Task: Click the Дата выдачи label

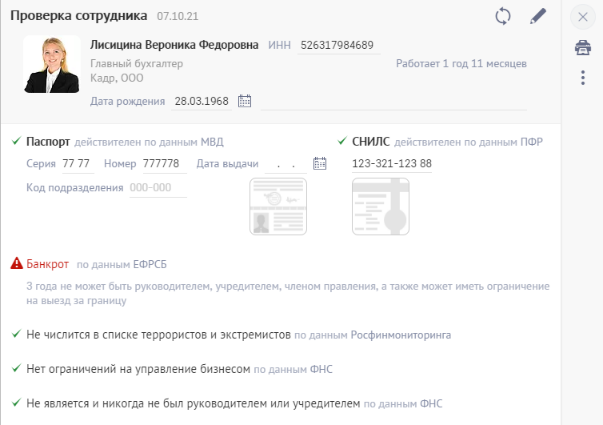Action: pyautogui.click(x=227, y=164)
